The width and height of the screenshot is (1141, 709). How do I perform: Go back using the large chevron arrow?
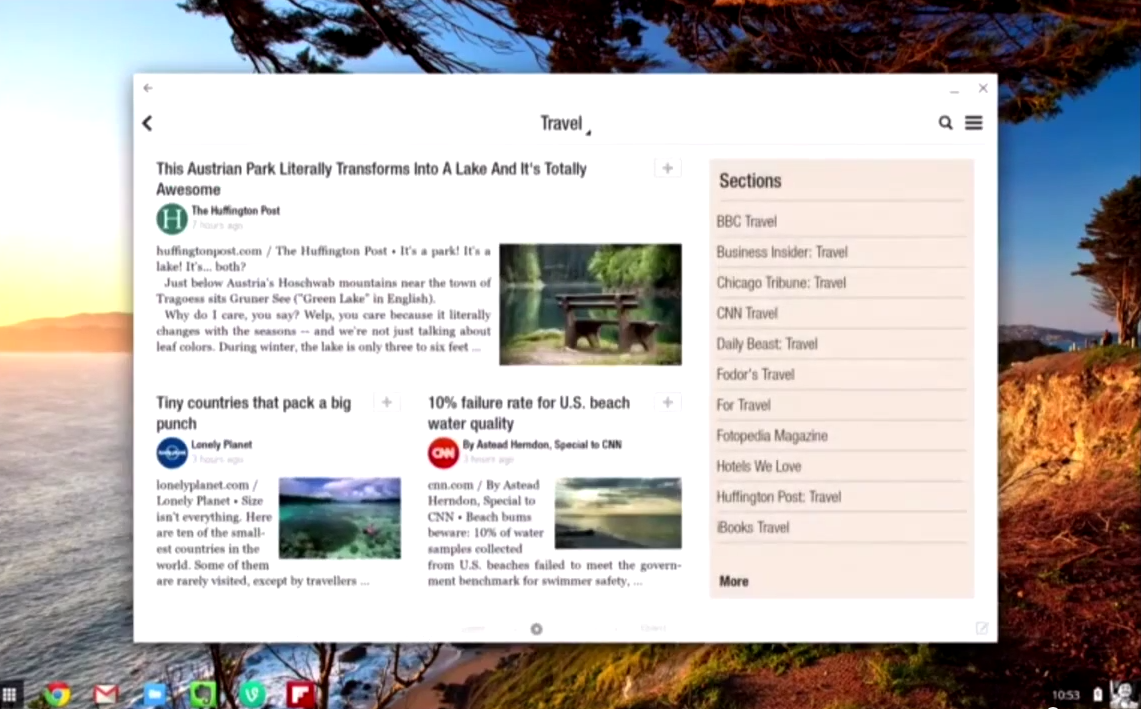tap(147, 123)
